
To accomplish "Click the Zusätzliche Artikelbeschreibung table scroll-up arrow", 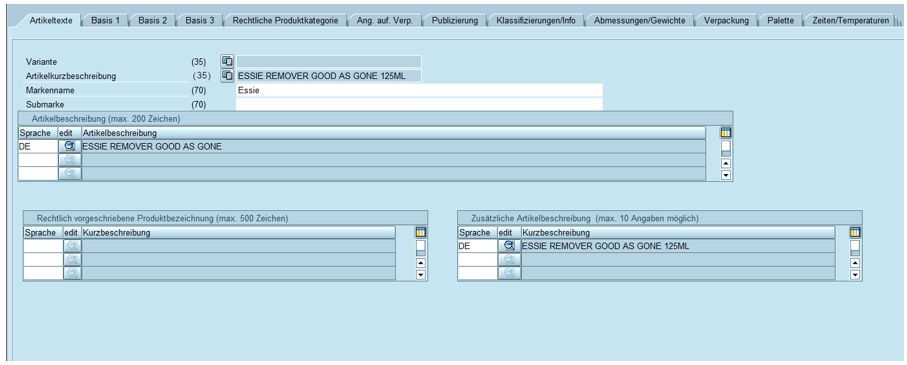I will point(855,263).
